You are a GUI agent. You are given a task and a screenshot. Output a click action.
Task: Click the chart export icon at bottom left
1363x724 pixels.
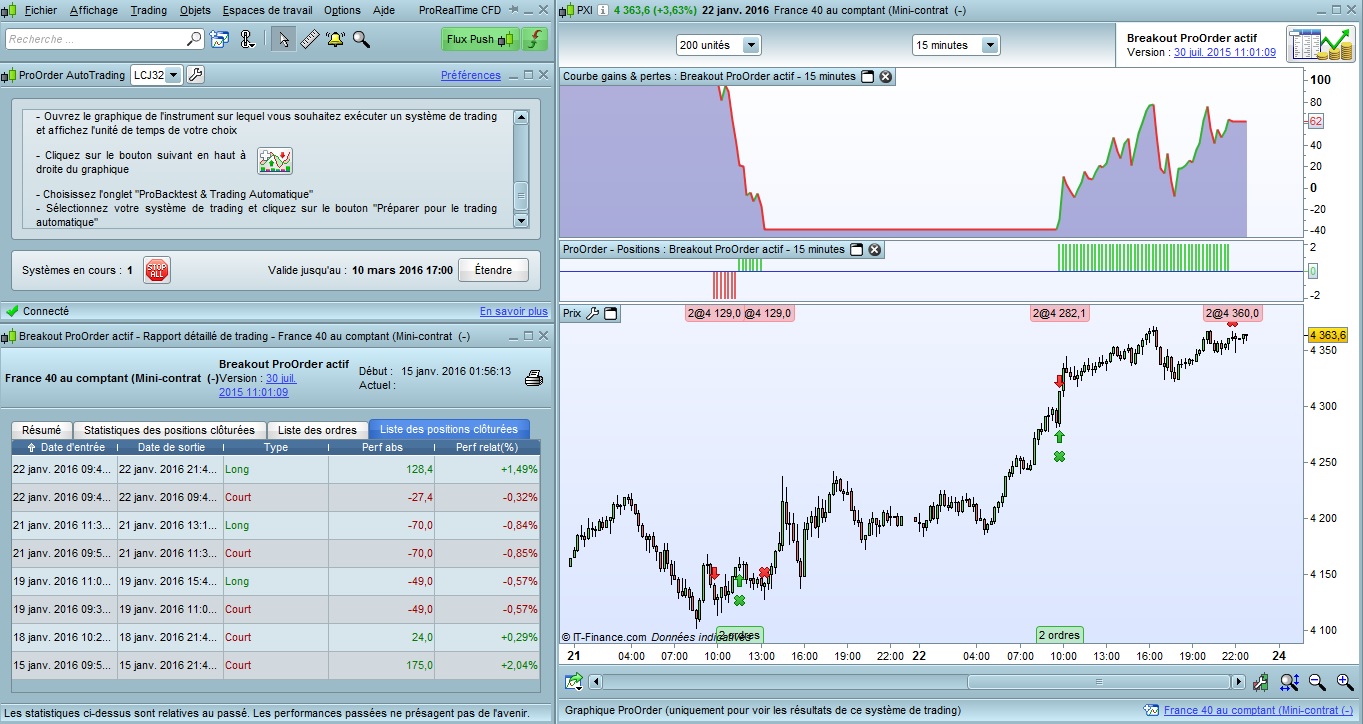tap(574, 682)
